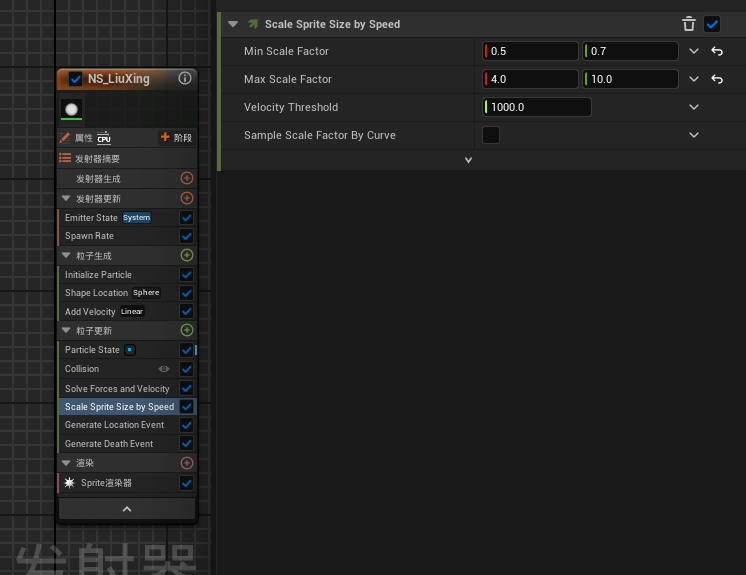Enable Sample Scale Factor By Curve checkbox
This screenshot has width=746, height=575.
[491, 135]
